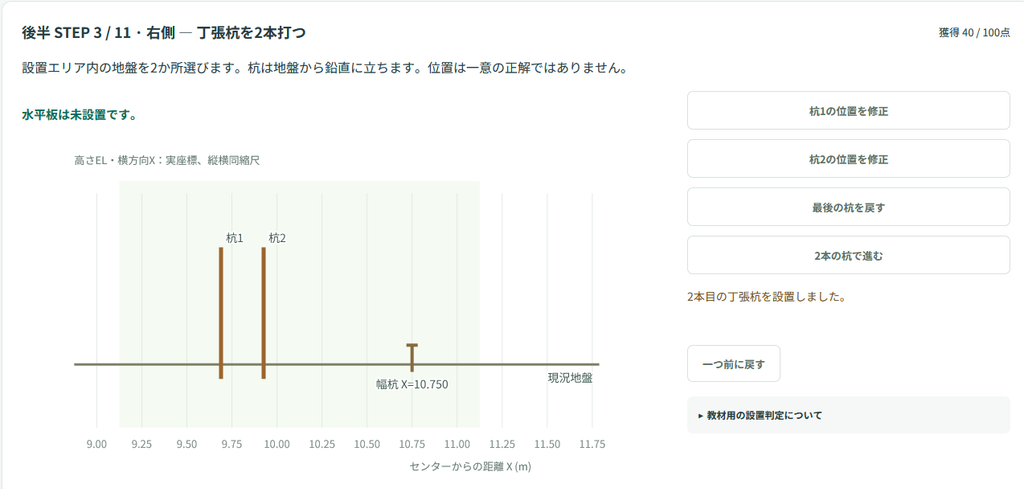The image size is (1024, 489).
Task: Select the 杭2 stake in the chart
Action: point(263,313)
